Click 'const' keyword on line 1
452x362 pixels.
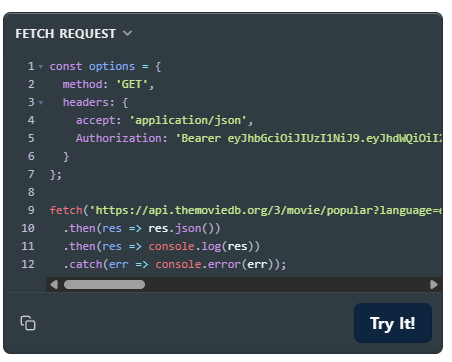[66, 66]
